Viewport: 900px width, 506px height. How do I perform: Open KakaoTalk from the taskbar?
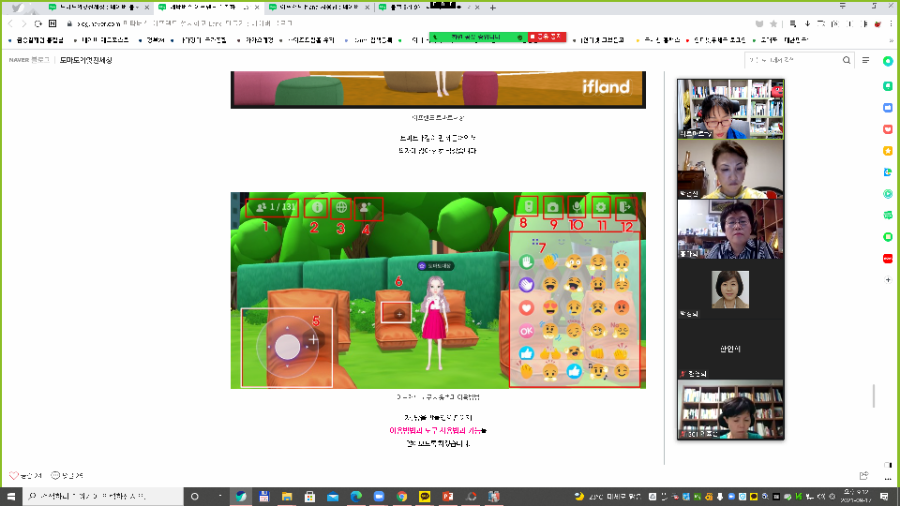pos(425,496)
